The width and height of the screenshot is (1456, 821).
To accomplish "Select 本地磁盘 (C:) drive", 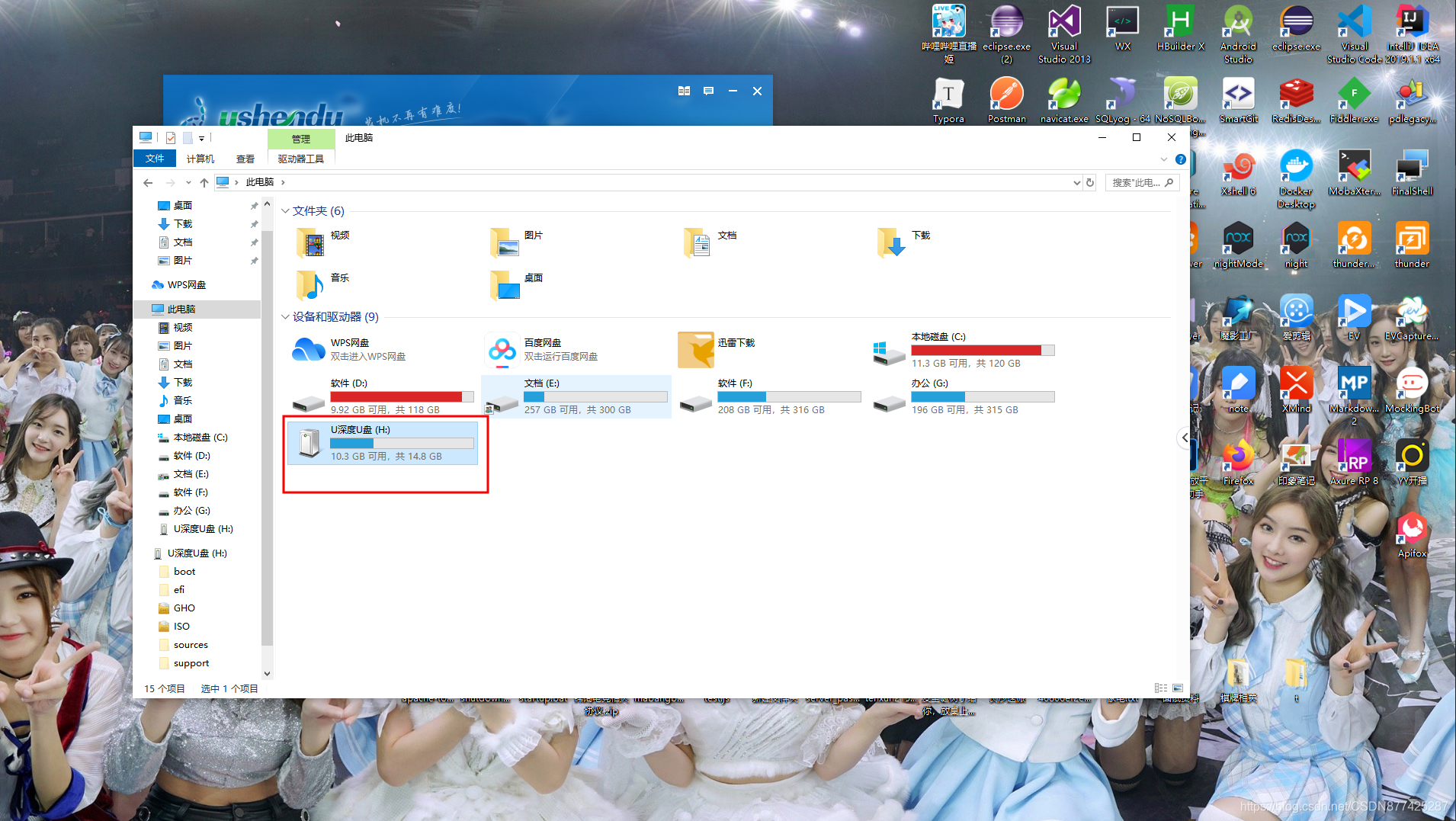I will 964,350.
